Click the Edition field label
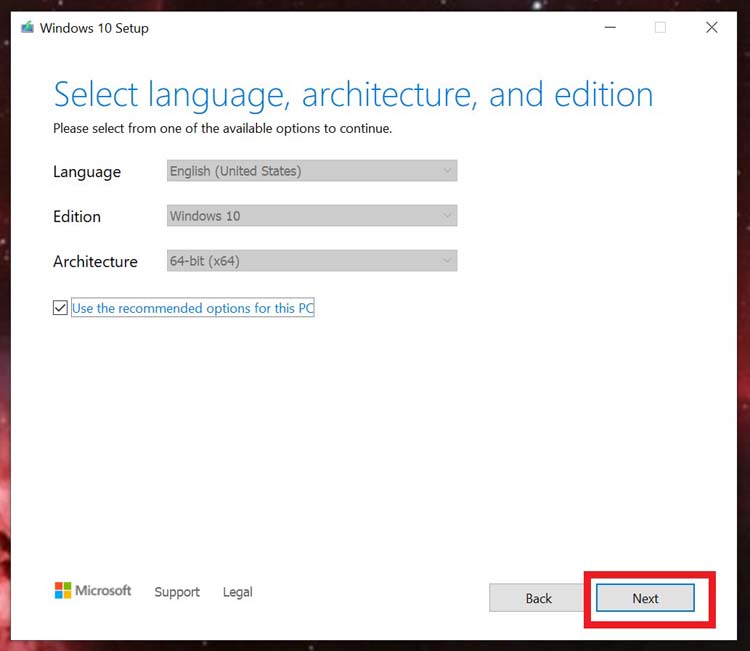Screen dimensions: 750x651 [77, 216]
